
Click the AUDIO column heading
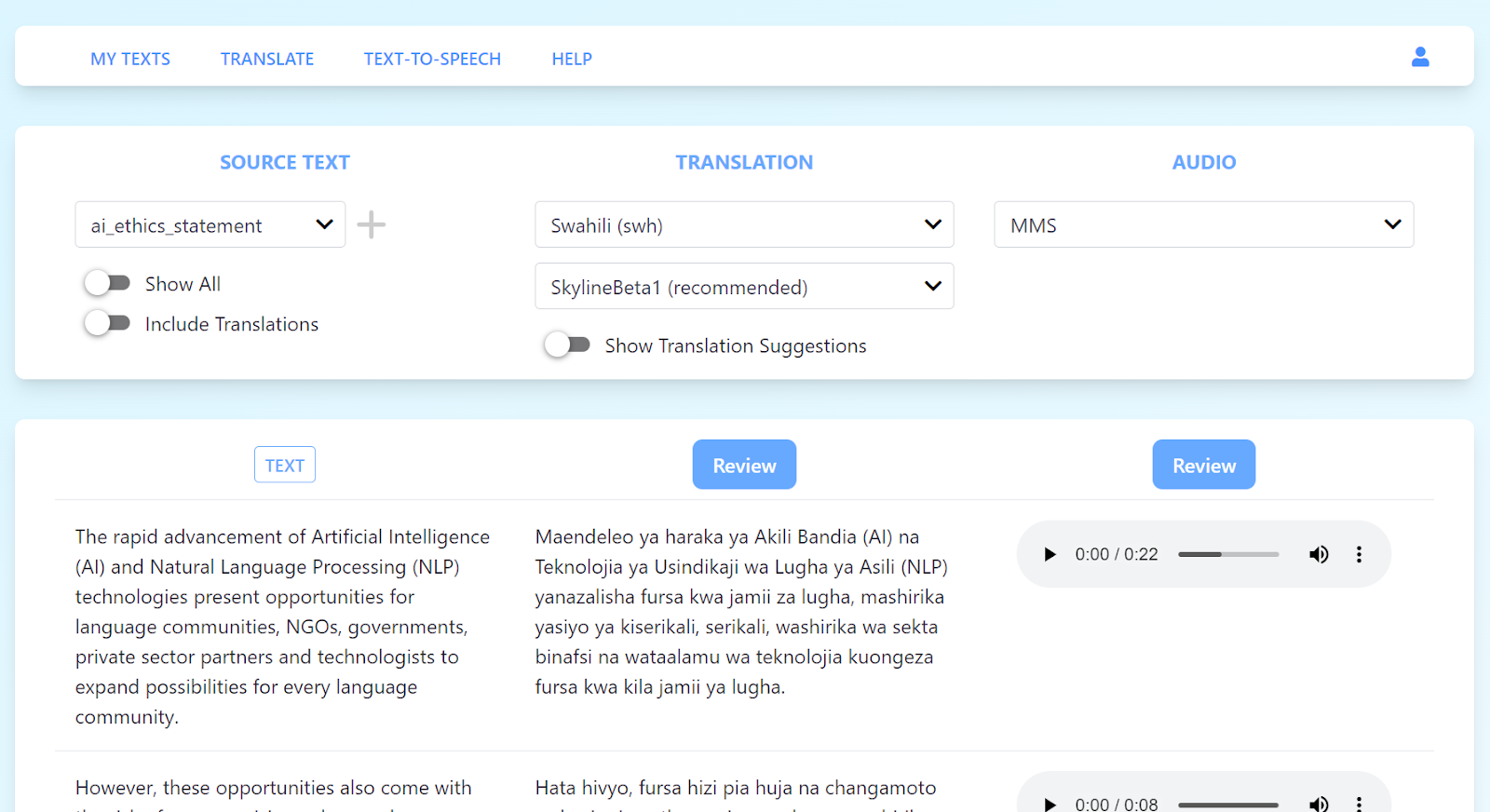[x=1204, y=162]
